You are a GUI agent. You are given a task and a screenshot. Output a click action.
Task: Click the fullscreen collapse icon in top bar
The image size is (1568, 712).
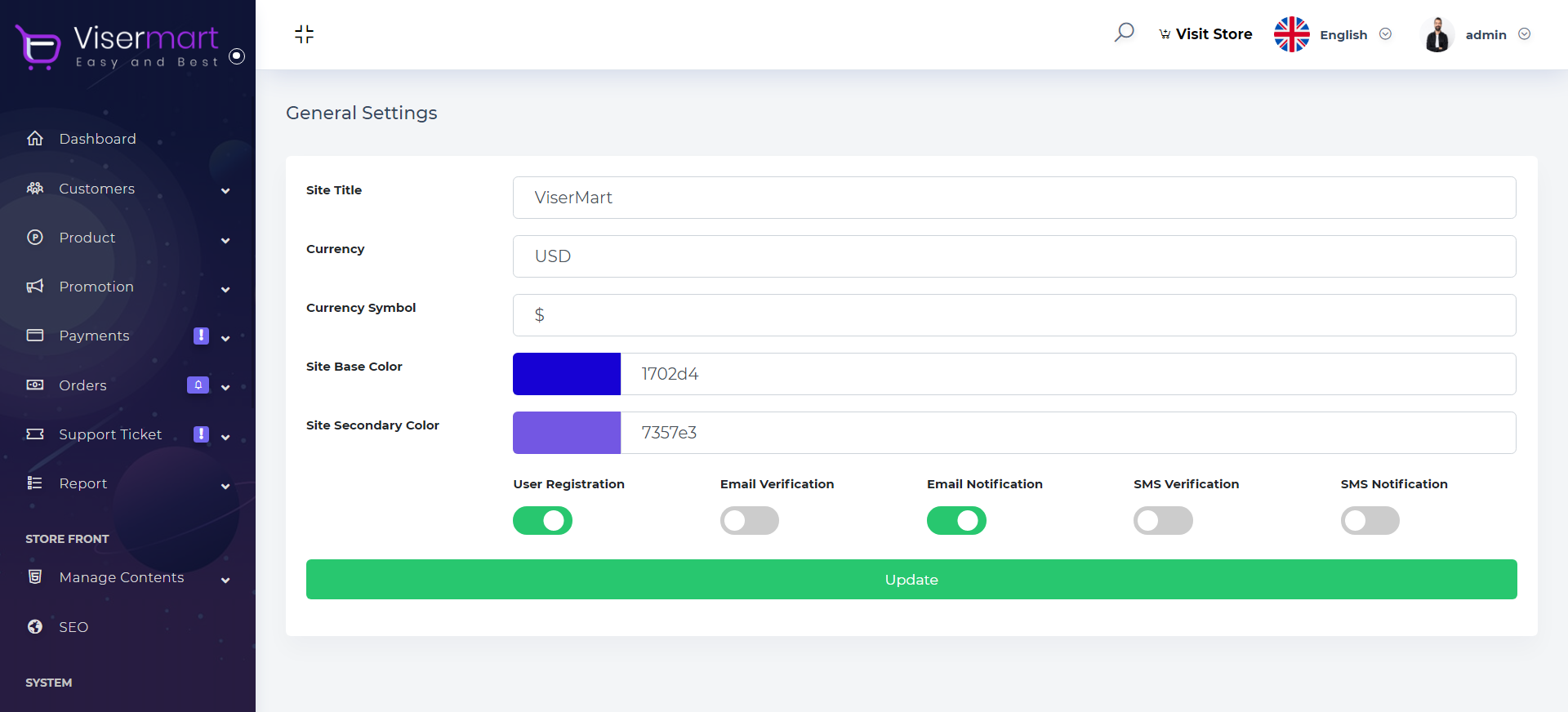tap(304, 34)
